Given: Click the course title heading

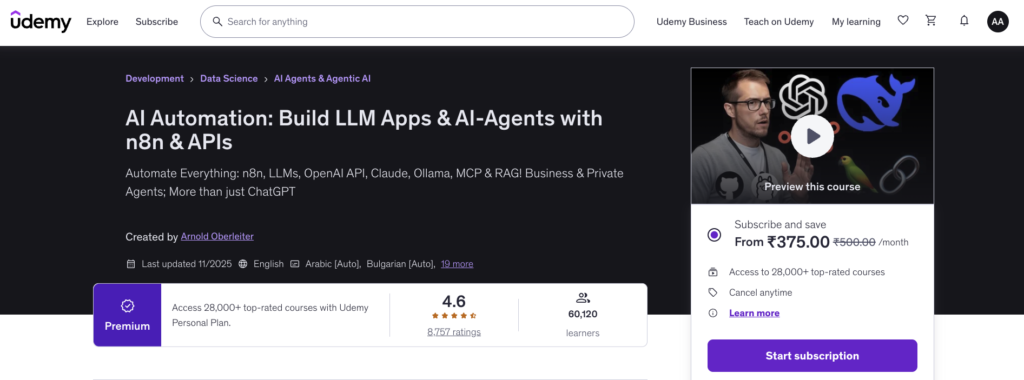Looking at the screenshot, I should click(364, 130).
